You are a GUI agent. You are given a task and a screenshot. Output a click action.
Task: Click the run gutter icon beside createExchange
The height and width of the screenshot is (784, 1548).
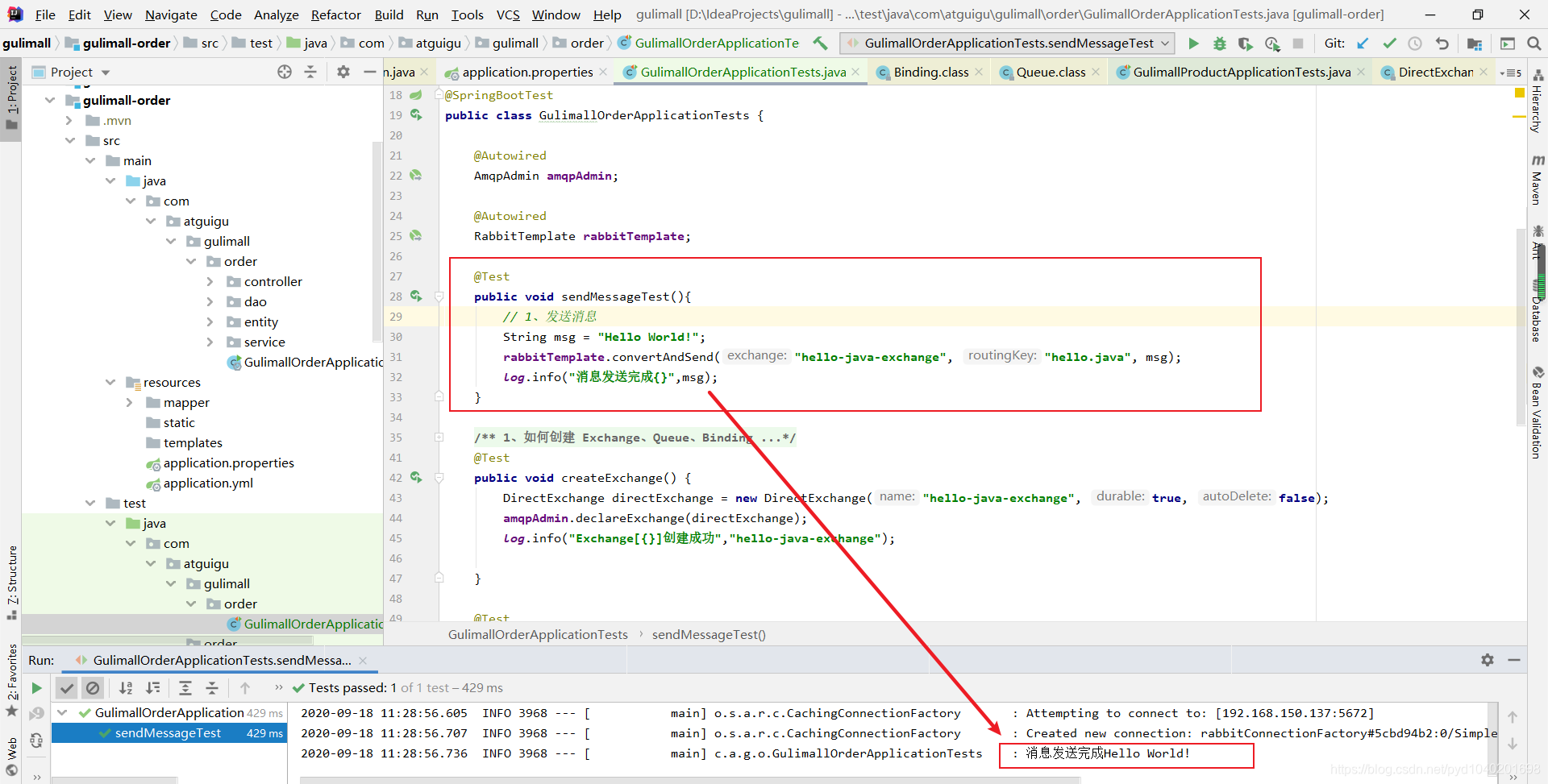point(416,478)
